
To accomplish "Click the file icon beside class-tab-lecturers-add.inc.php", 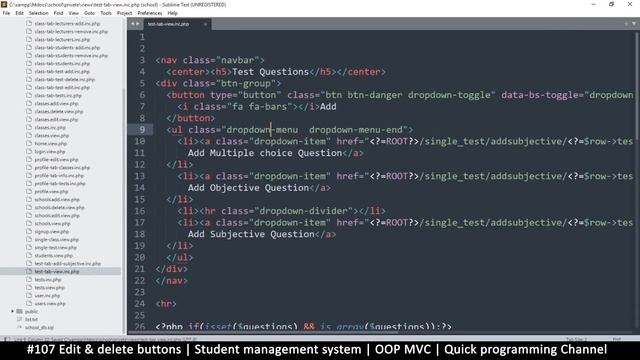I will pos(29,24).
